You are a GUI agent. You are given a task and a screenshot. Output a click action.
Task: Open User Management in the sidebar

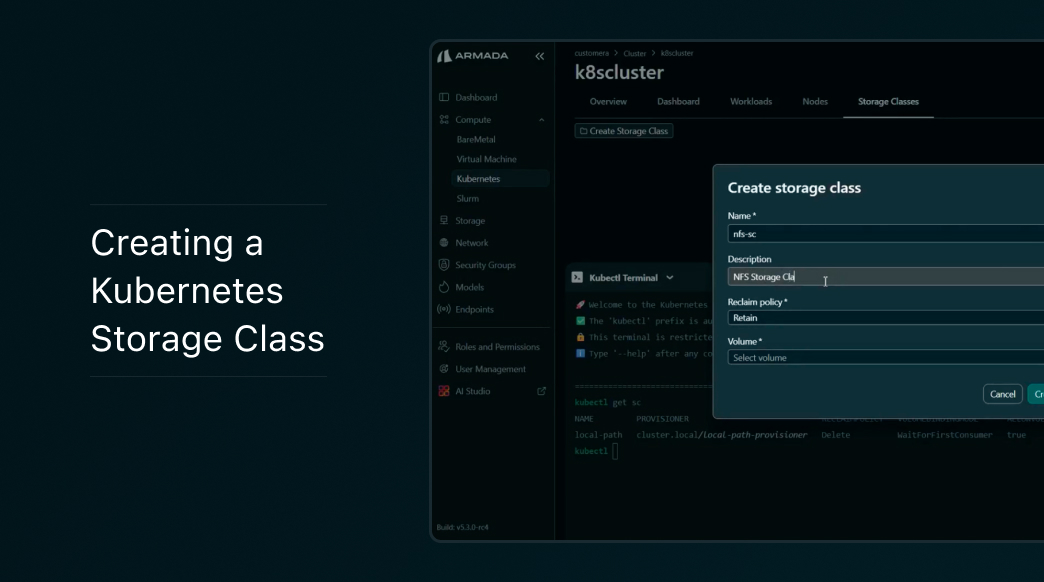pos(491,369)
